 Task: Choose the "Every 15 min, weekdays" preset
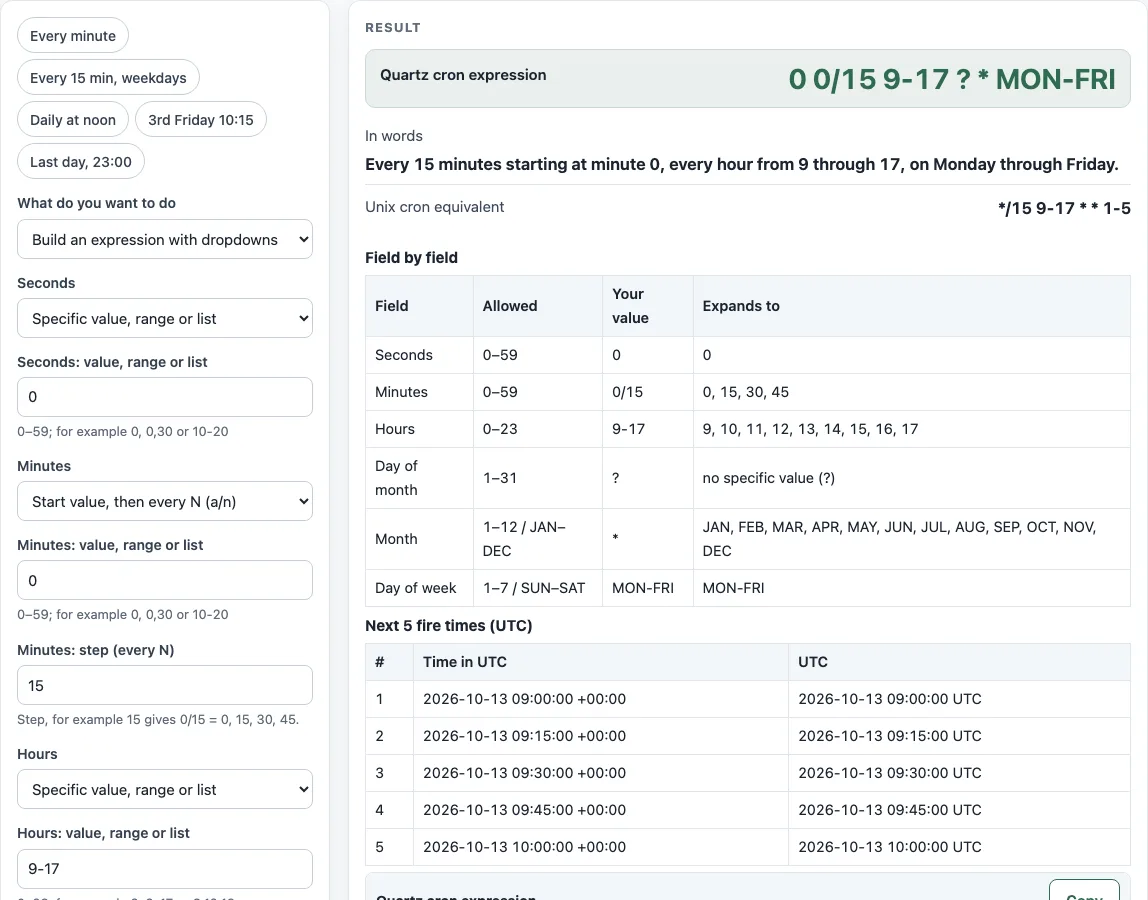click(x=108, y=78)
